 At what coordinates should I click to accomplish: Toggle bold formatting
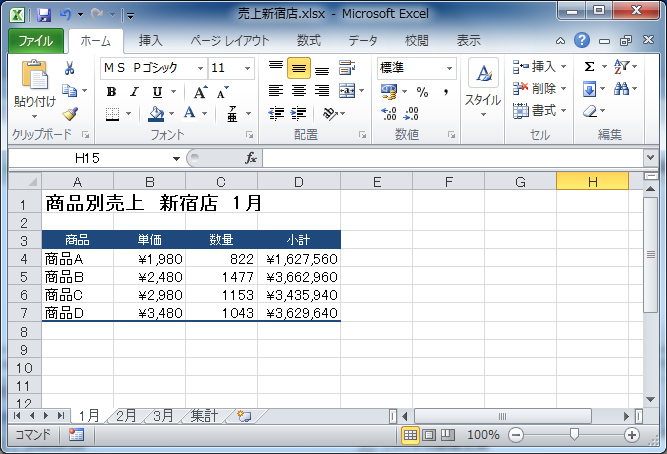[x=111, y=92]
